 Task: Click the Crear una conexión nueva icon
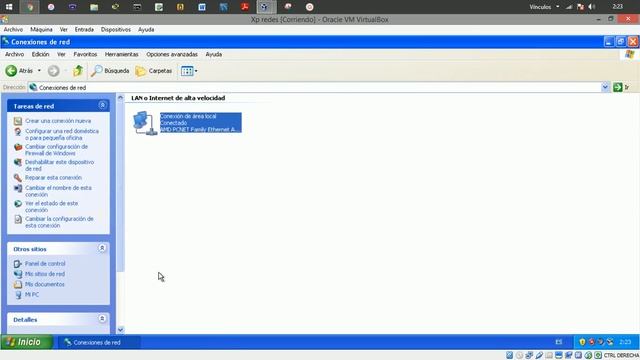[18, 121]
